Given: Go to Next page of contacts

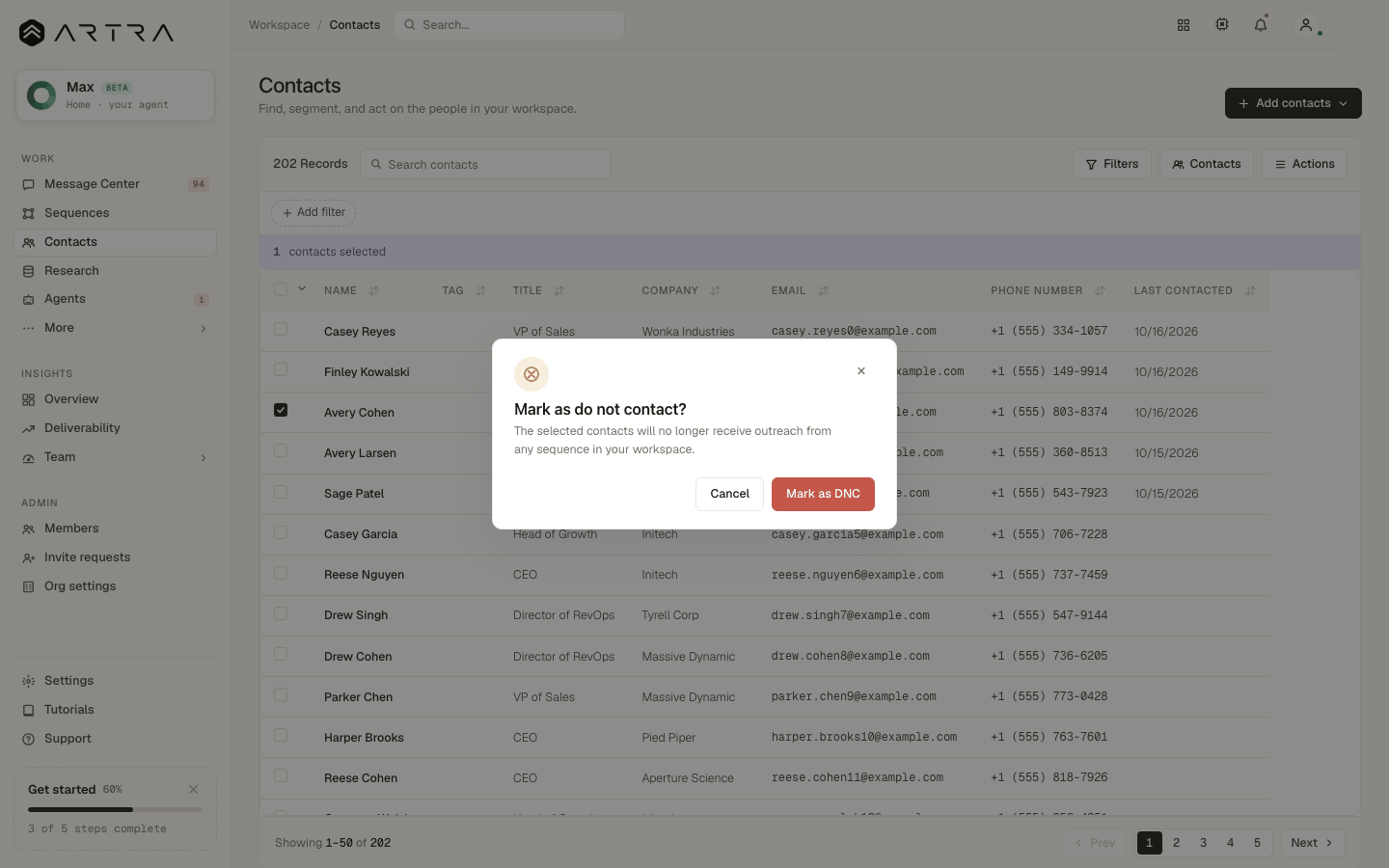Looking at the screenshot, I should point(1312,843).
